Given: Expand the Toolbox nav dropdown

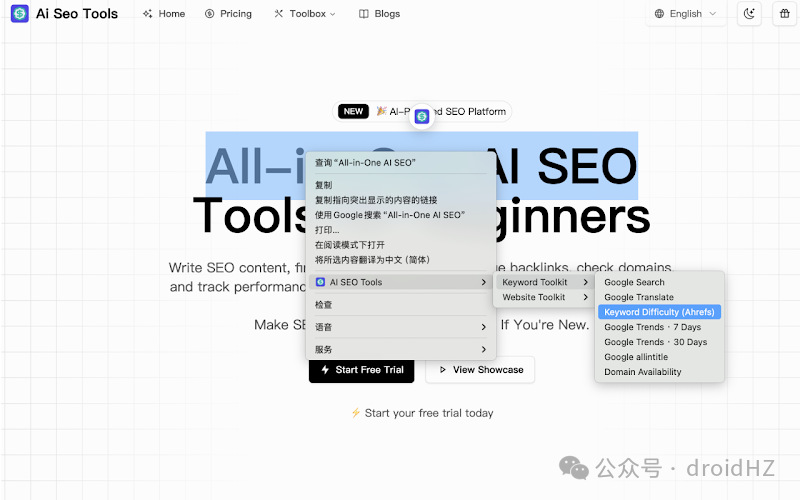Looking at the screenshot, I should (305, 14).
